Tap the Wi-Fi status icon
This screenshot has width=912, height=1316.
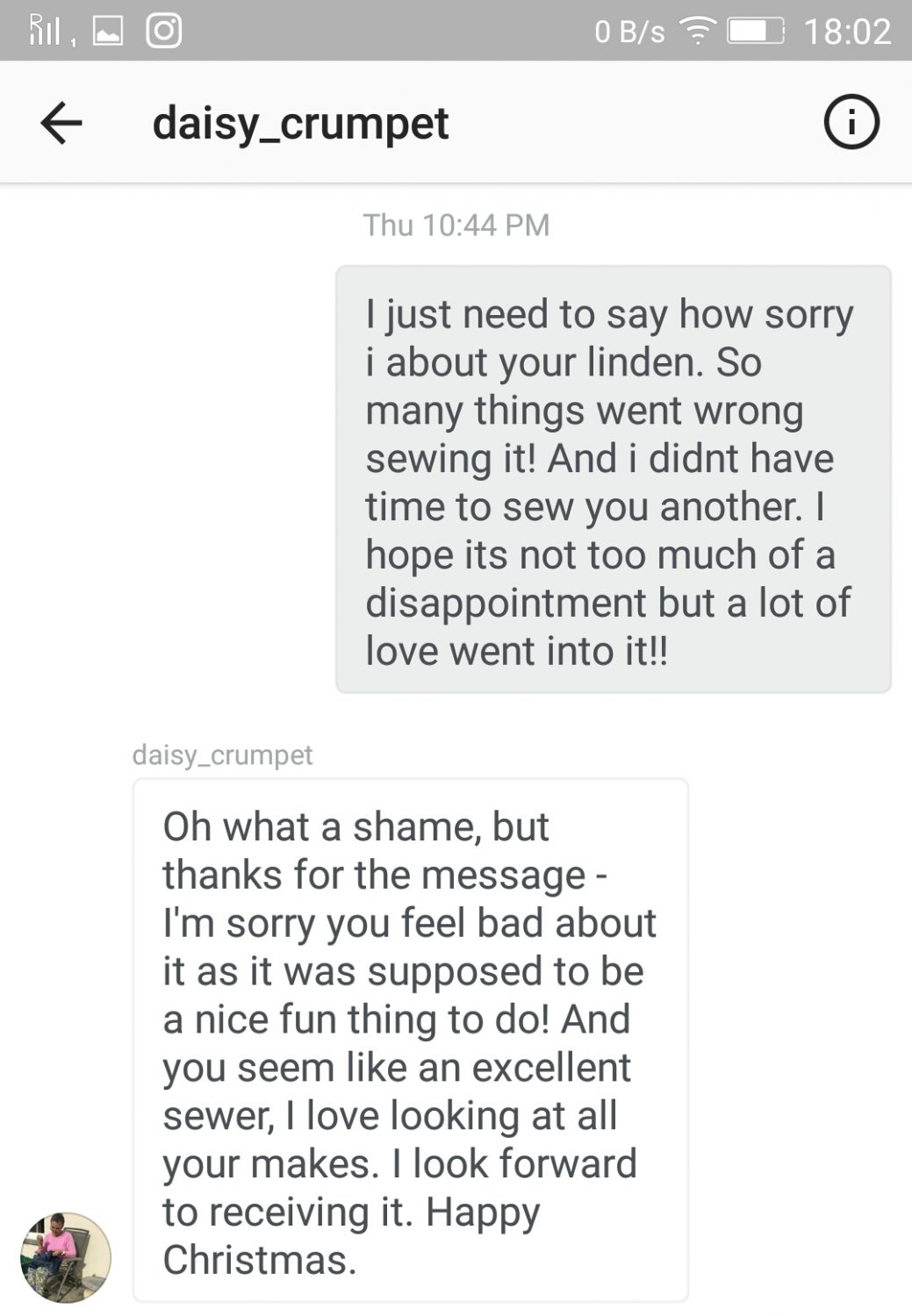coord(698,32)
